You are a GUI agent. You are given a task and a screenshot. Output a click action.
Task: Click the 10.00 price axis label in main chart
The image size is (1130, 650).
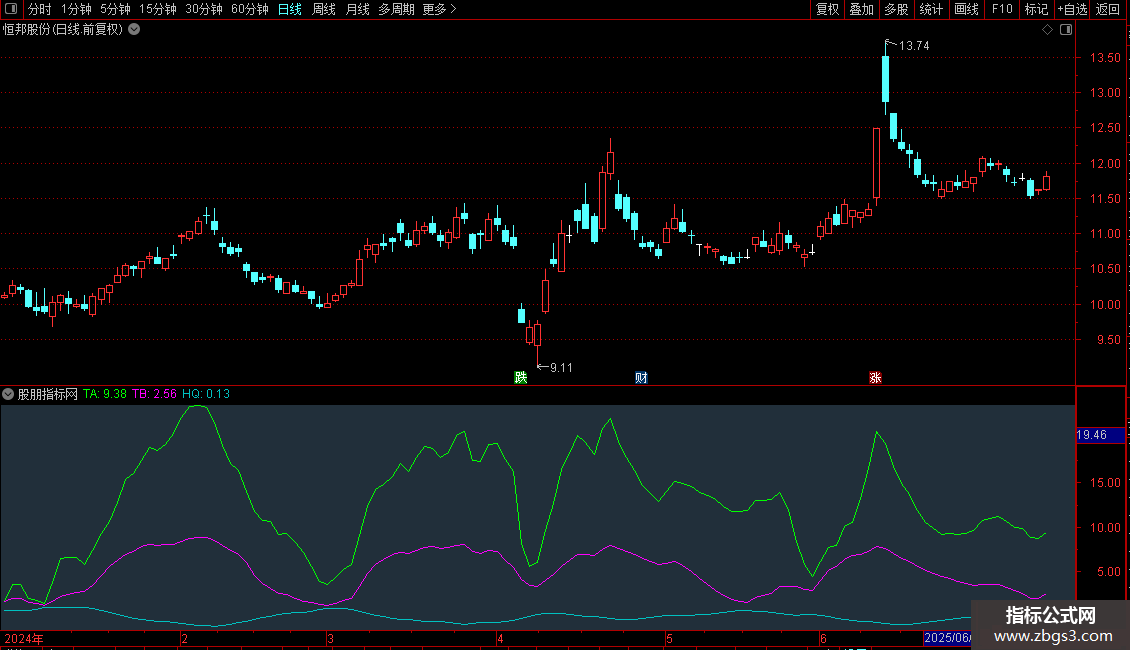pos(1105,304)
